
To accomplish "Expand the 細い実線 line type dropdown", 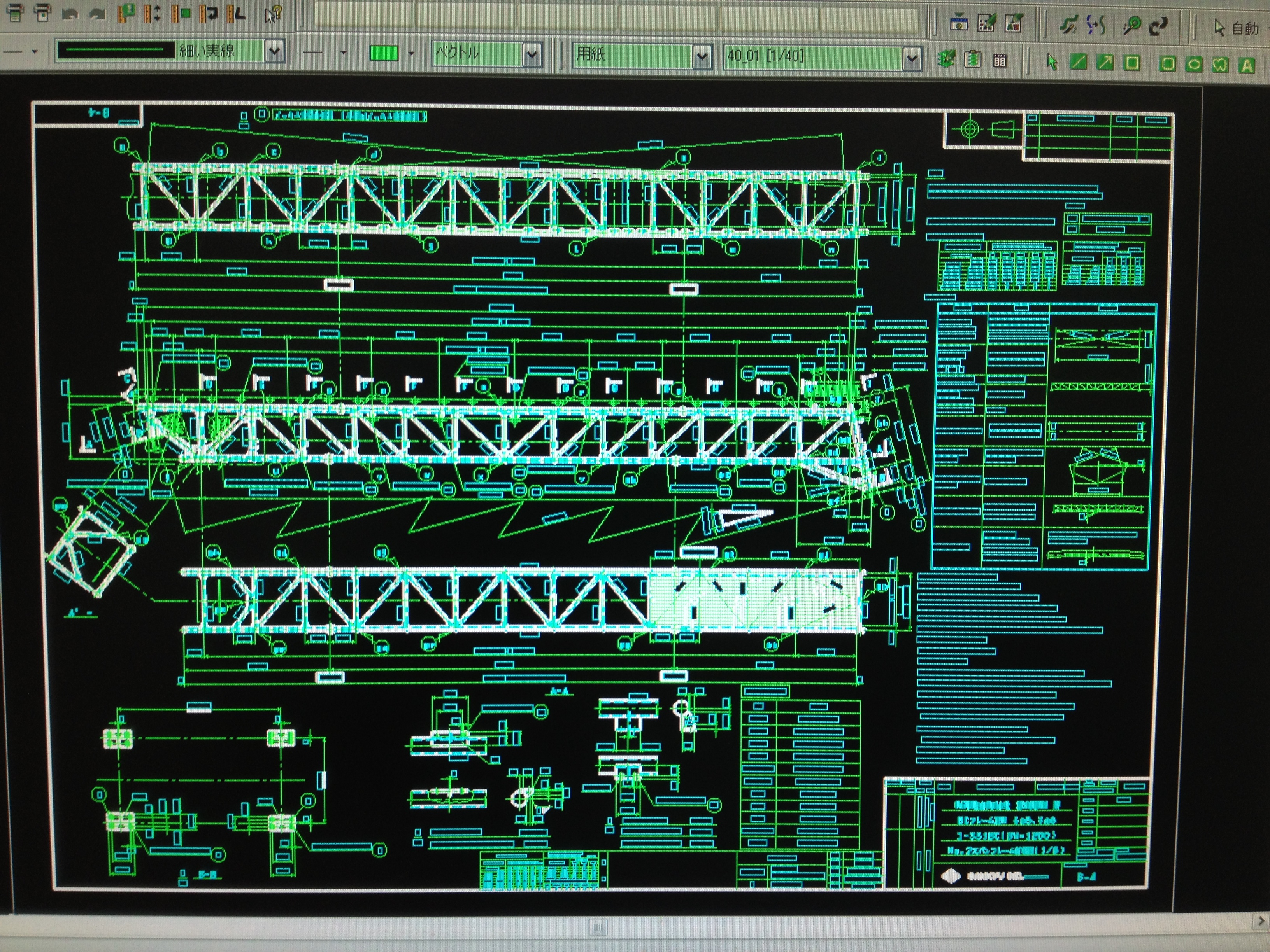I will click(274, 52).
